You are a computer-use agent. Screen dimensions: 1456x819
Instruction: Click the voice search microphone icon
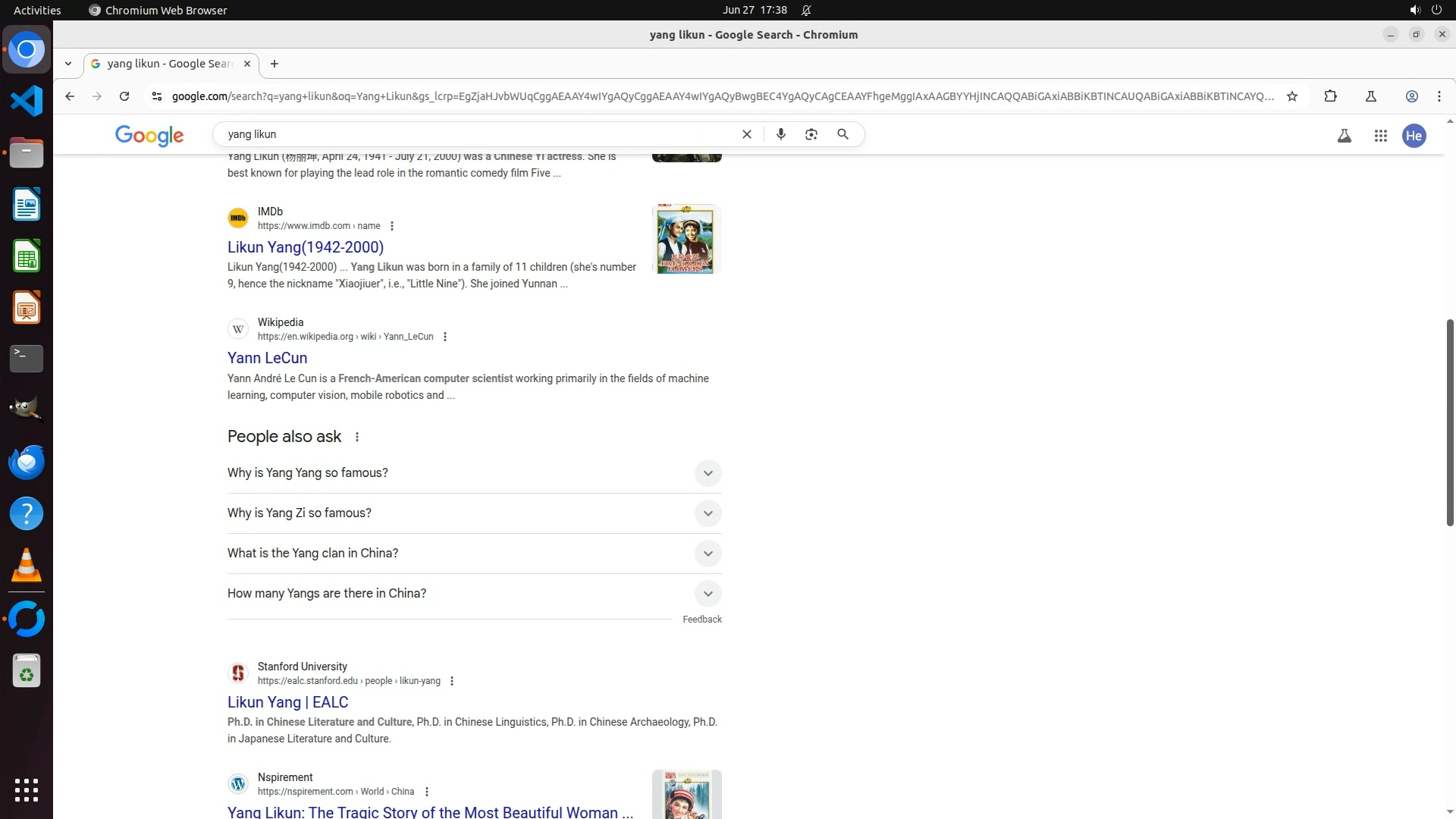click(780, 134)
